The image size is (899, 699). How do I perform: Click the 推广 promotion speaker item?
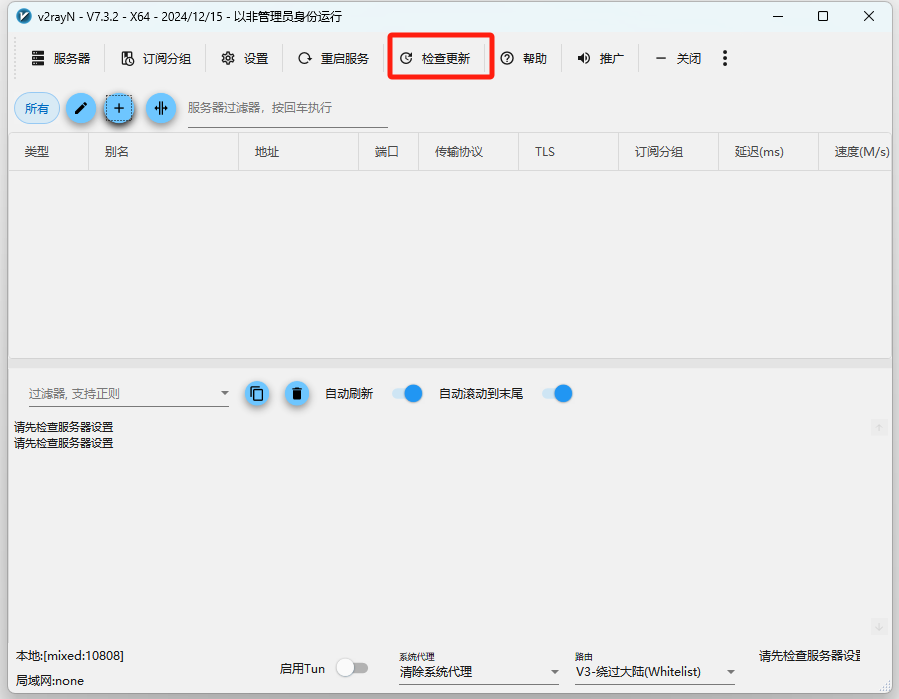(600, 59)
